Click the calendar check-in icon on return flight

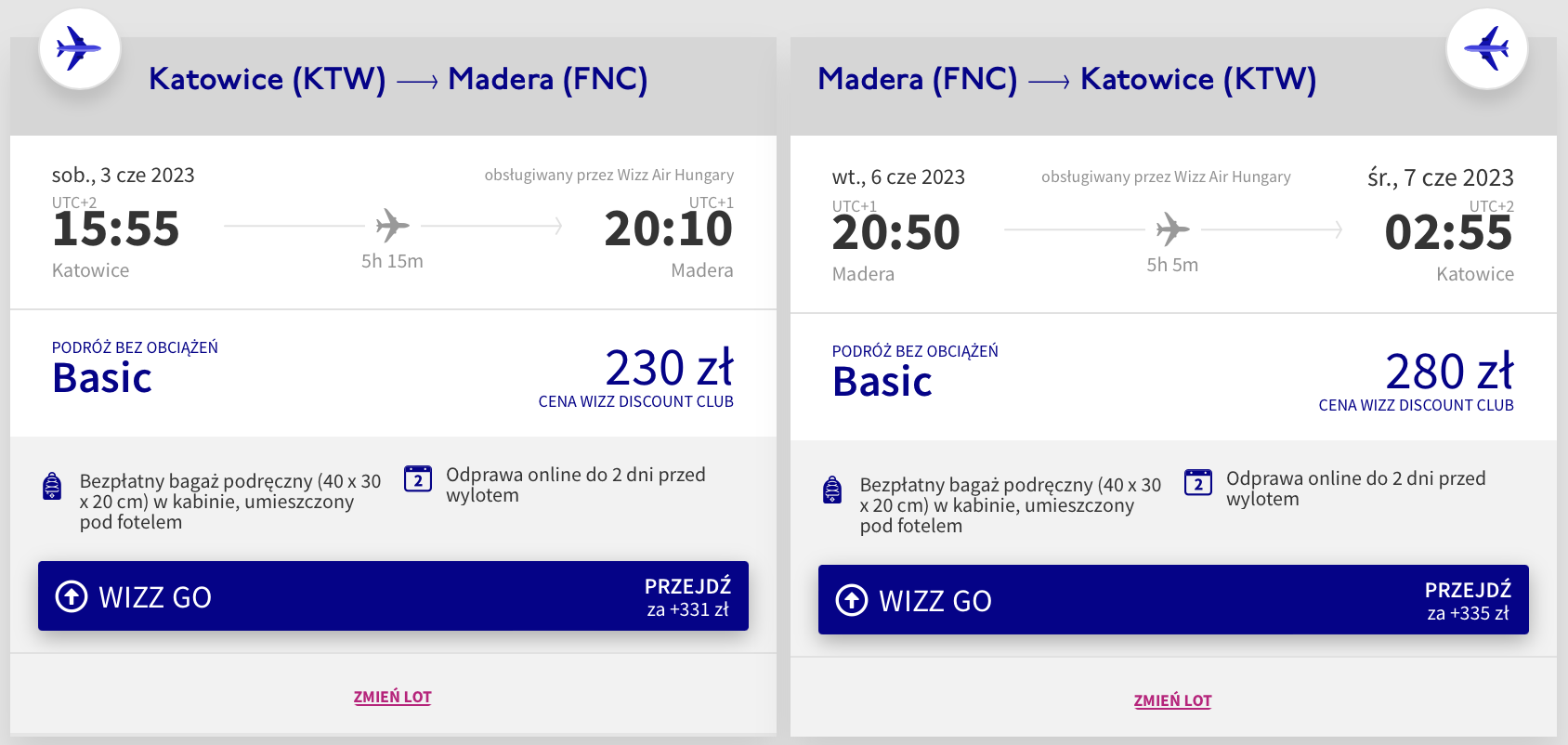pyautogui.click(x=1198, y=482)
